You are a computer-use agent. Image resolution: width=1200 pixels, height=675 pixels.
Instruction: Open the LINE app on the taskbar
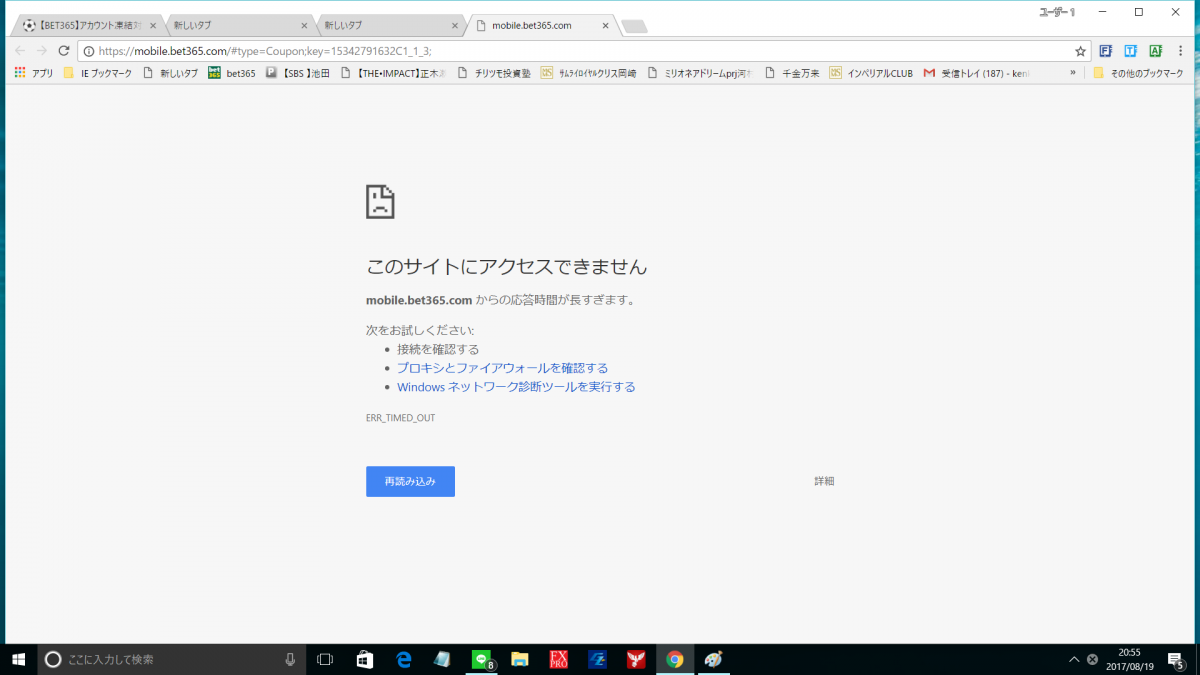(482, 659)
